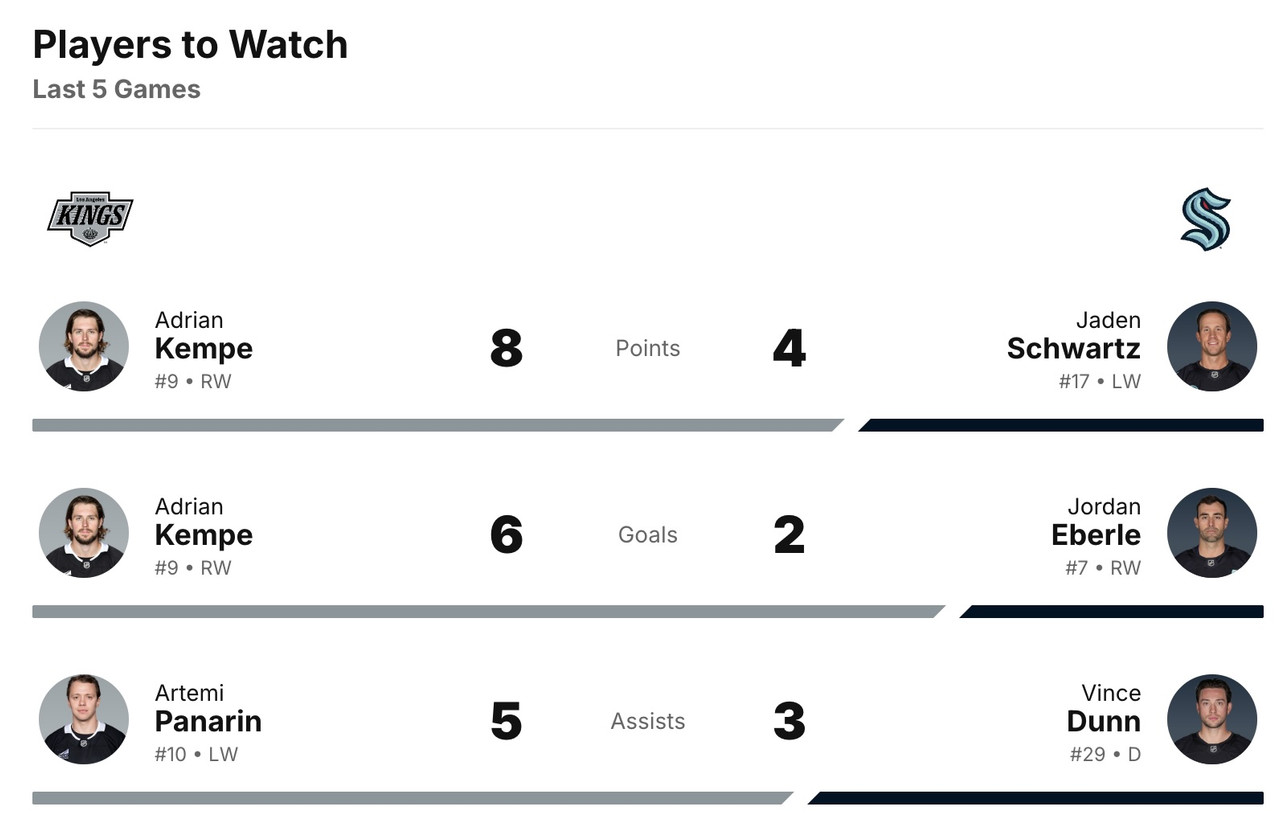
Task: Select the Vince Dunn name link
Action: pyautogui.click(x=1103, y=721)
